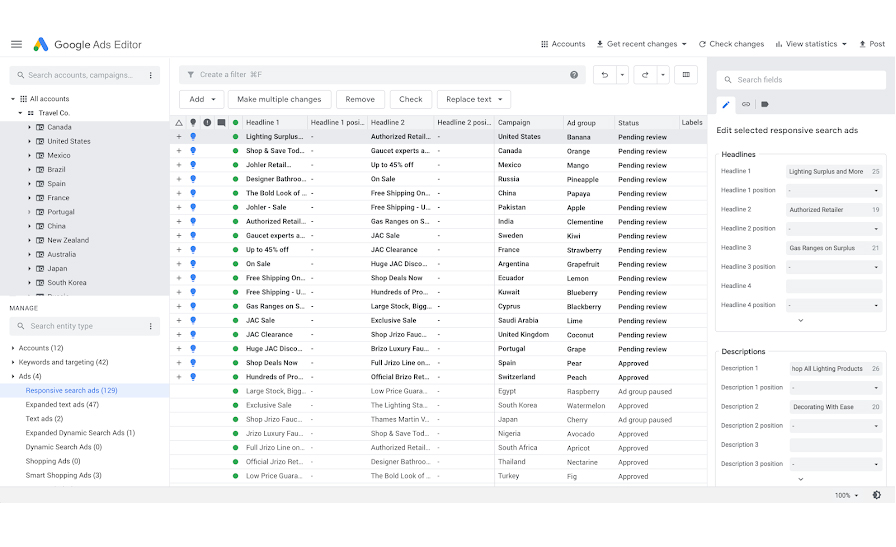Viewport: 896px width, 547px height.
Task: Open Get recent changes dropdown
Action: (x=641, y=44)
